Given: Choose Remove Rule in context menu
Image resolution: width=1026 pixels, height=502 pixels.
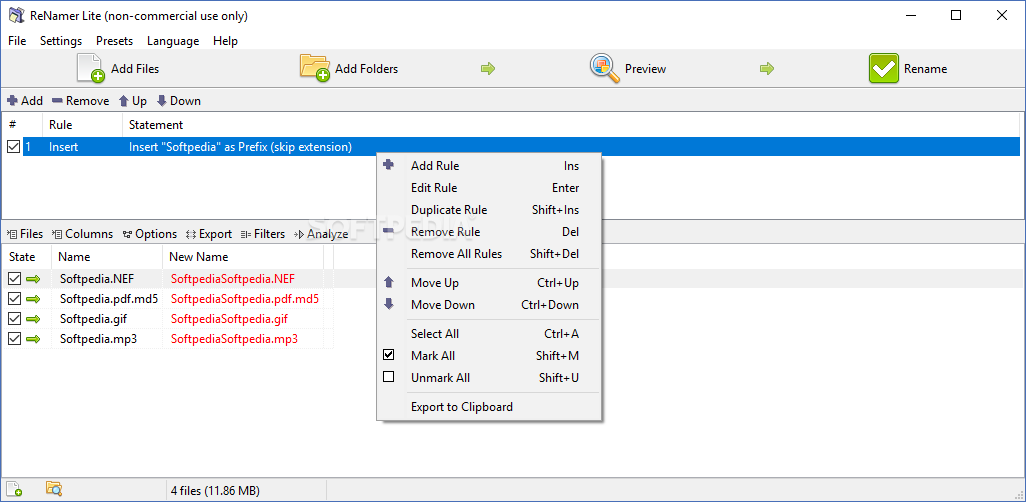Looking at the screenshot, I should [489, 232].
